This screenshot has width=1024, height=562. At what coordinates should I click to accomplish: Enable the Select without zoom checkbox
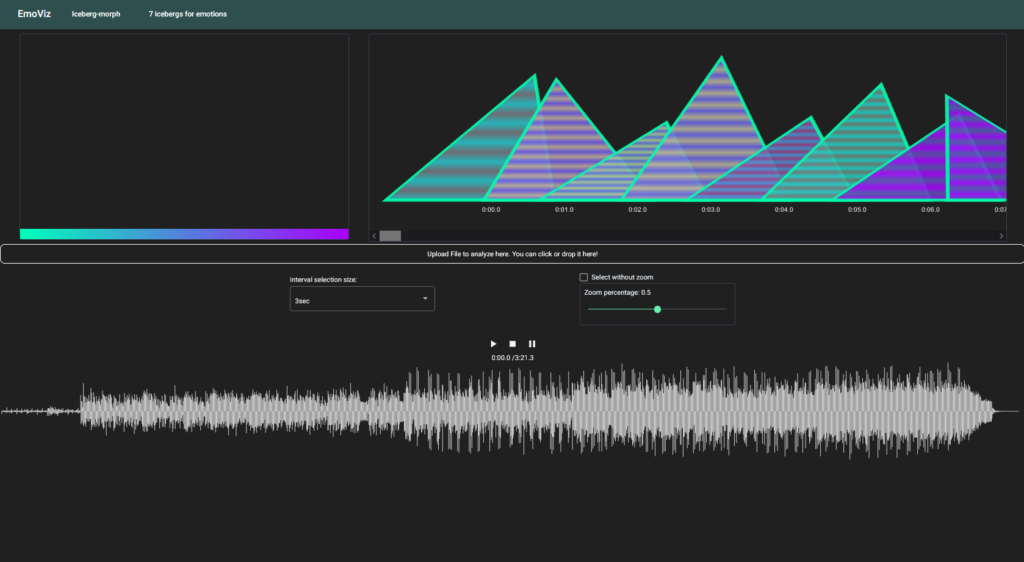pos(585,277)
